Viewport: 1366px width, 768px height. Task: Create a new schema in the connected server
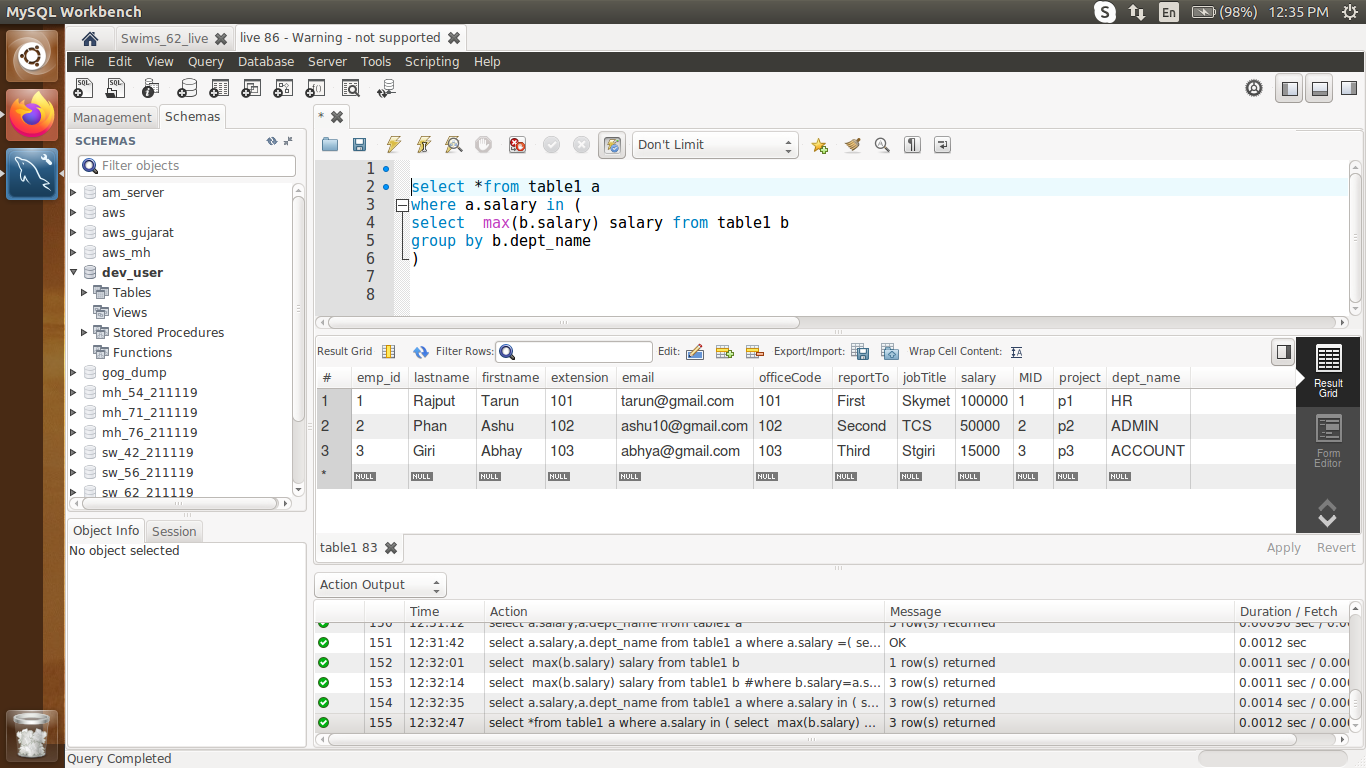(187, 88)
